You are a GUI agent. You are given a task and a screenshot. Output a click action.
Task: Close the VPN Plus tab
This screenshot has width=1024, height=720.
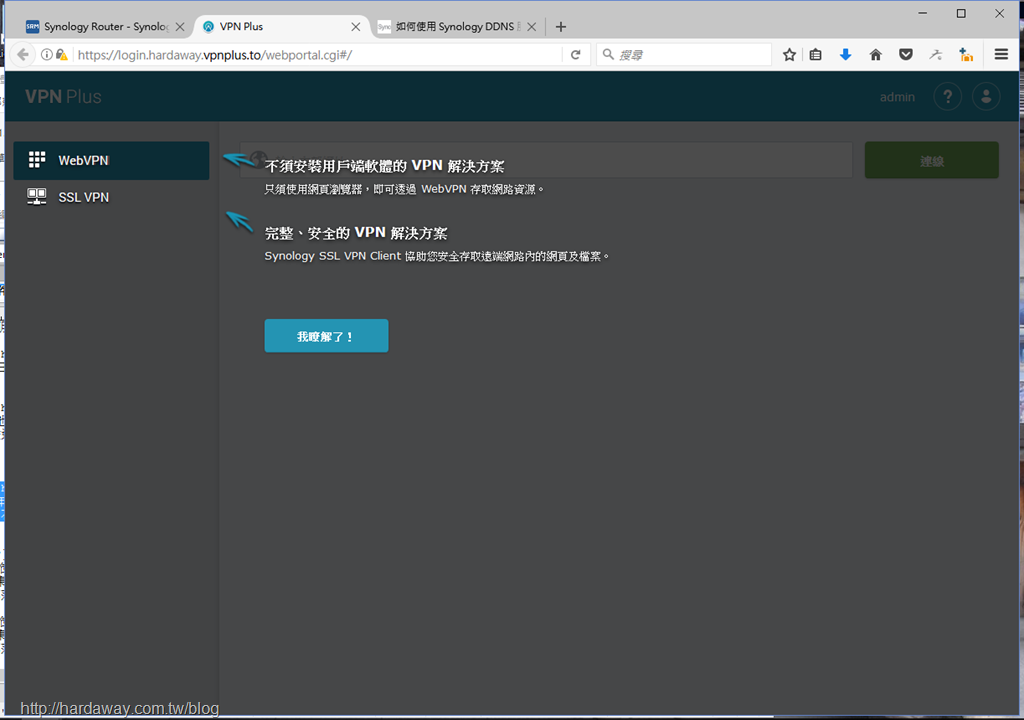tap(355, 27)
